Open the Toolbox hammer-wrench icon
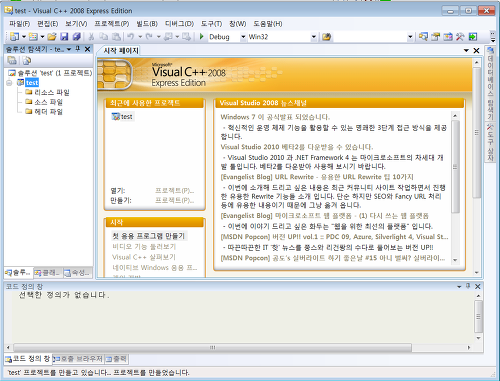 click(x=460, y=37)
